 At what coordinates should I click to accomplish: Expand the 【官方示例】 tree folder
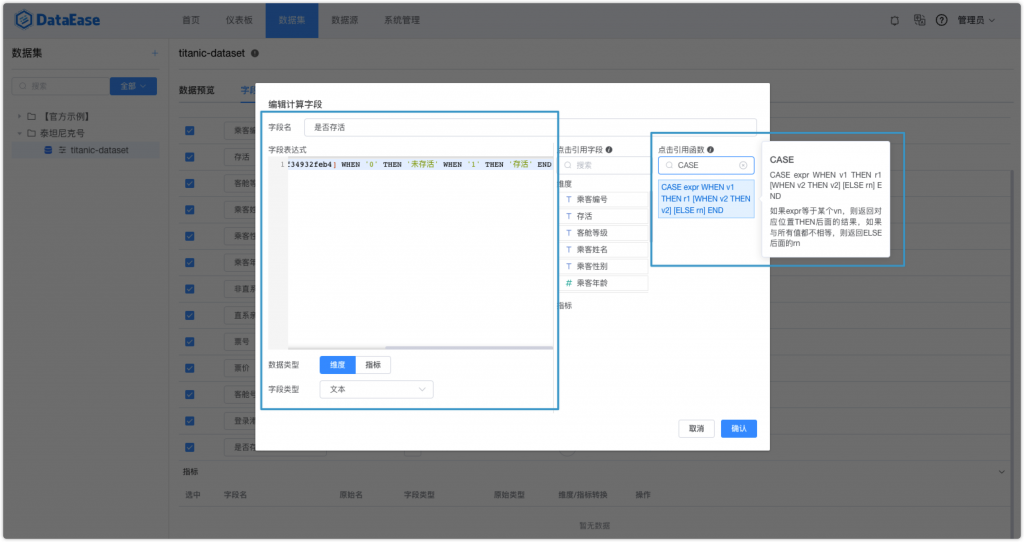click(x=19, y=116)
